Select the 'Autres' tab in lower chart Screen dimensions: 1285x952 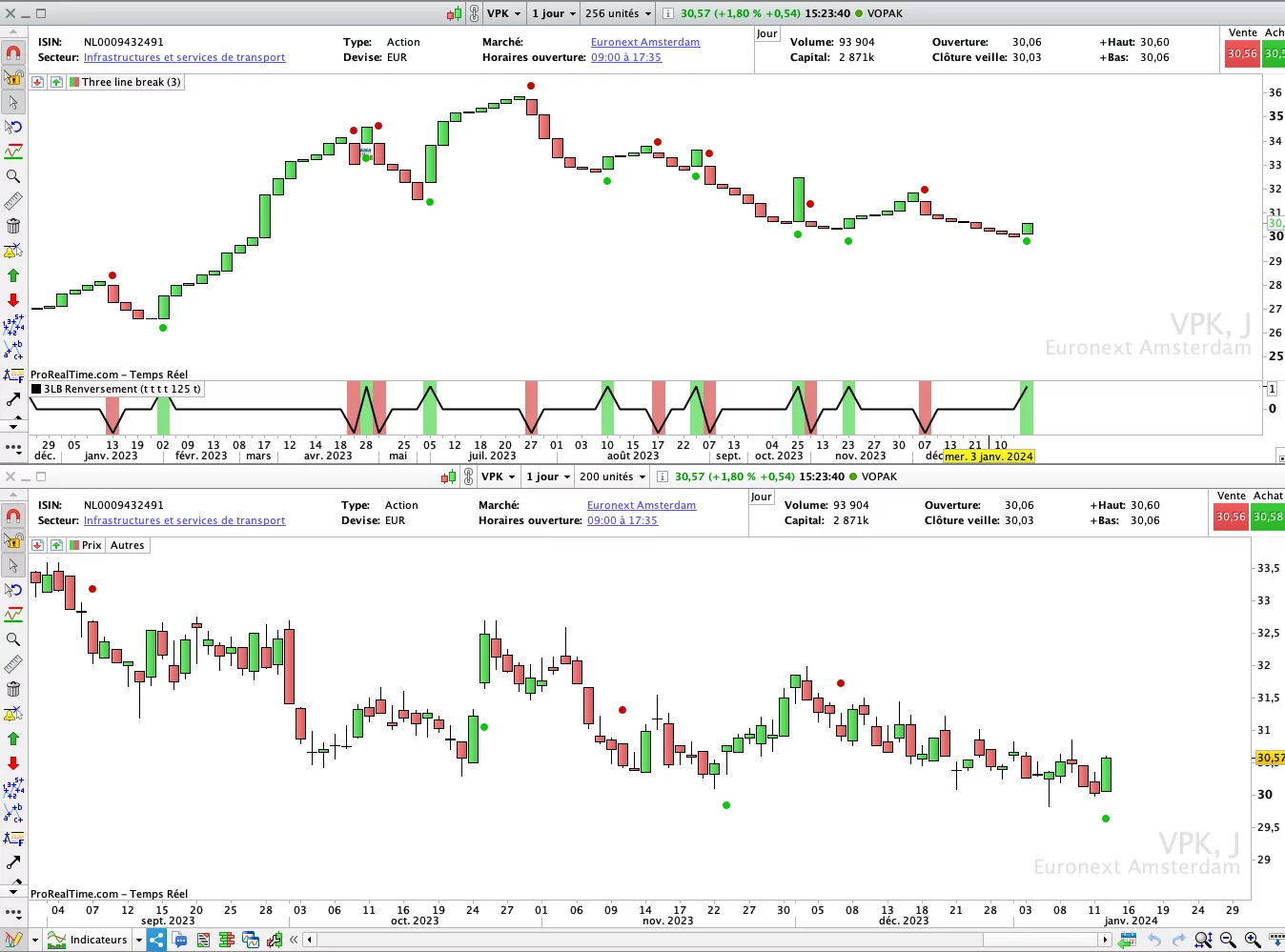(x=127, y=545)
